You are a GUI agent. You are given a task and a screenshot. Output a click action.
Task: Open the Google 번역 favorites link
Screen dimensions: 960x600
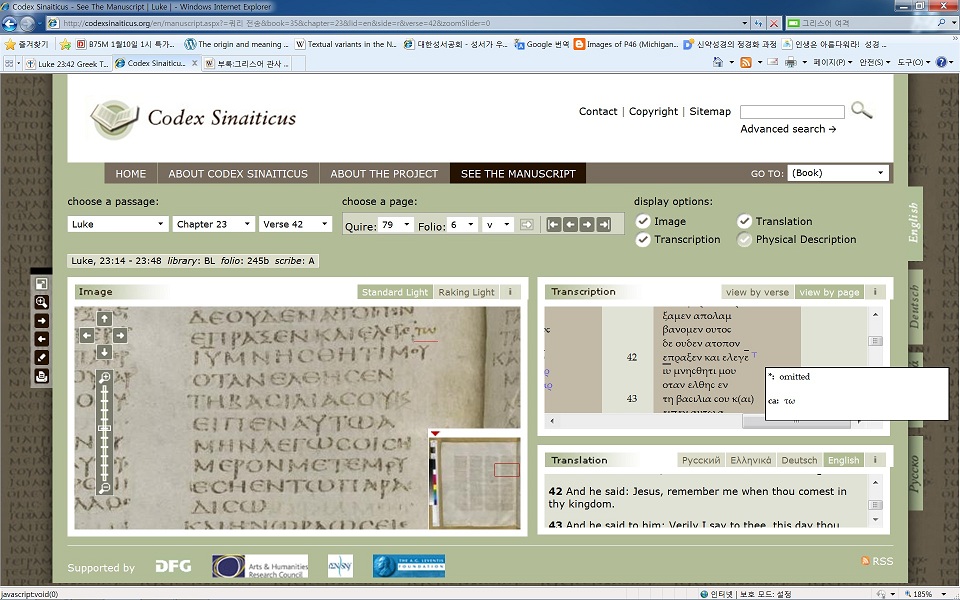(542, 44)
